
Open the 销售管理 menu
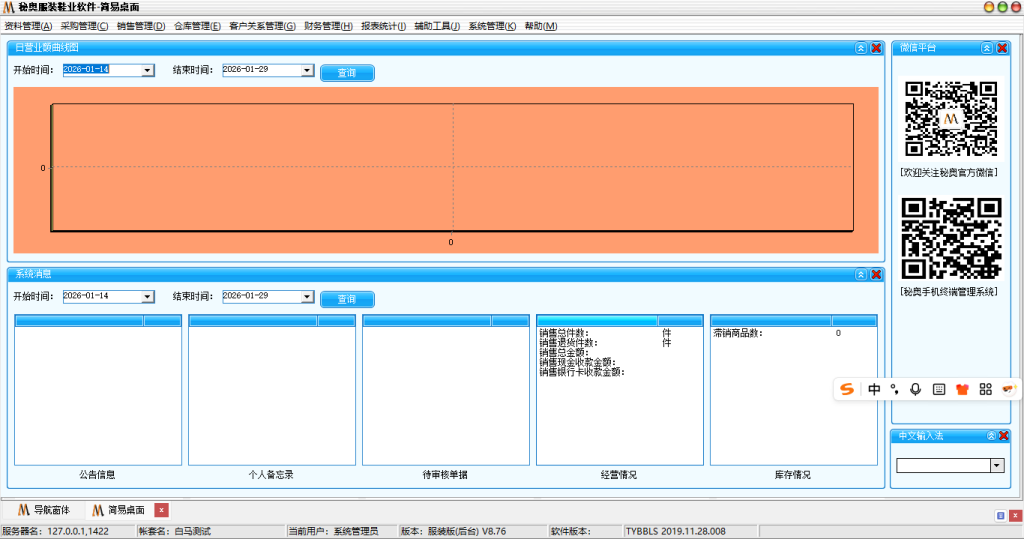pos(141,26)
